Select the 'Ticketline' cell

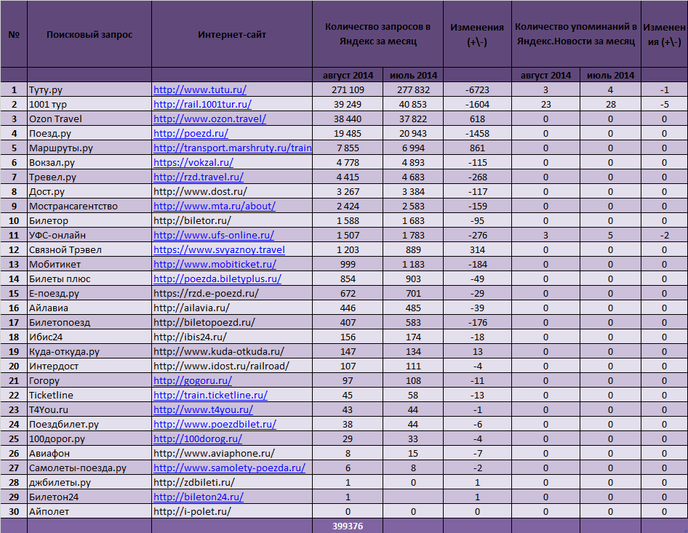[90, 395]
